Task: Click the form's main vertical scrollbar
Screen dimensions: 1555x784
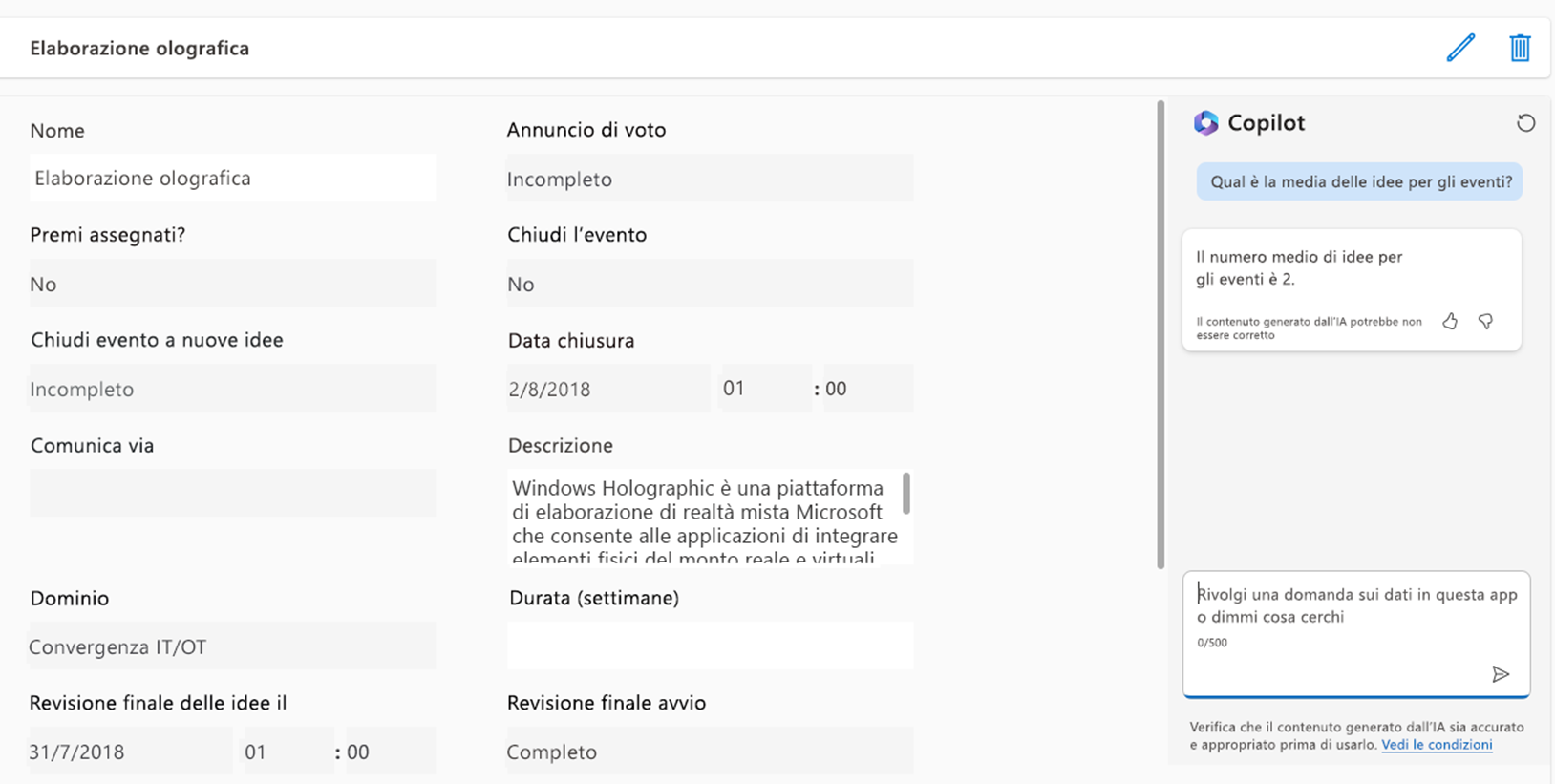Action: tap(1161, 334)
